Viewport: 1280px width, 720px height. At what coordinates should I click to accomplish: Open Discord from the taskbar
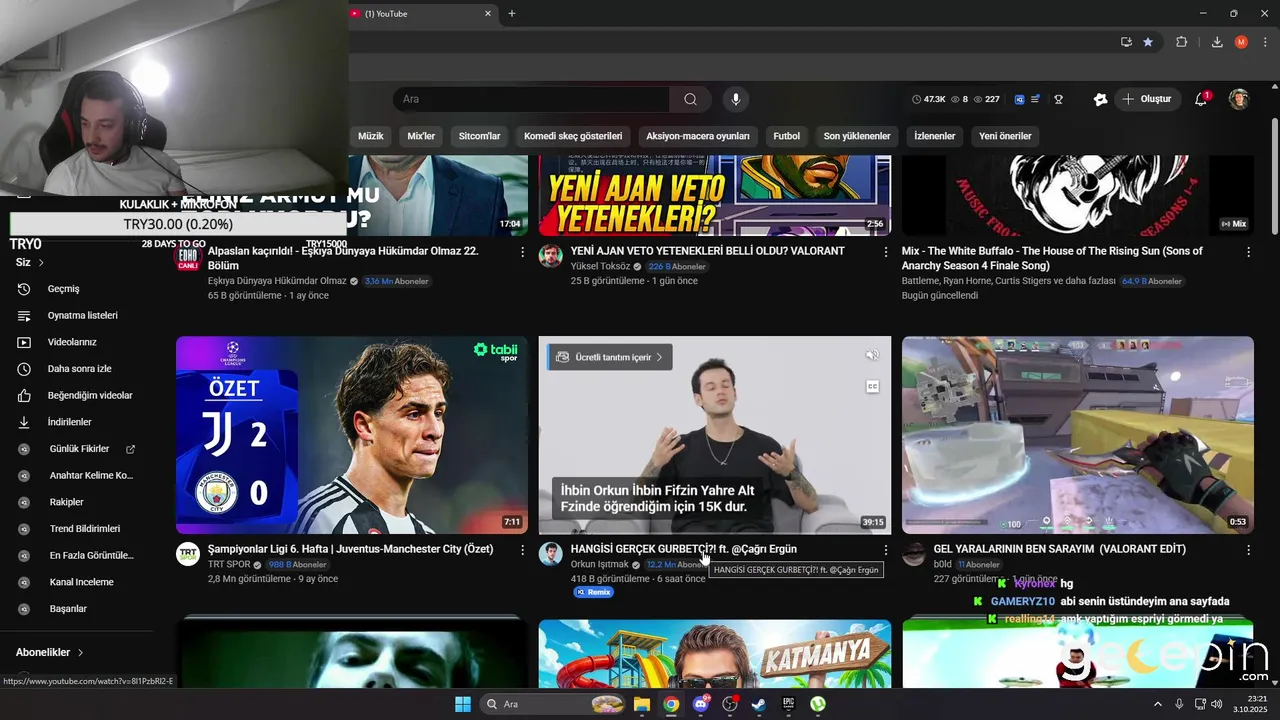701,704
